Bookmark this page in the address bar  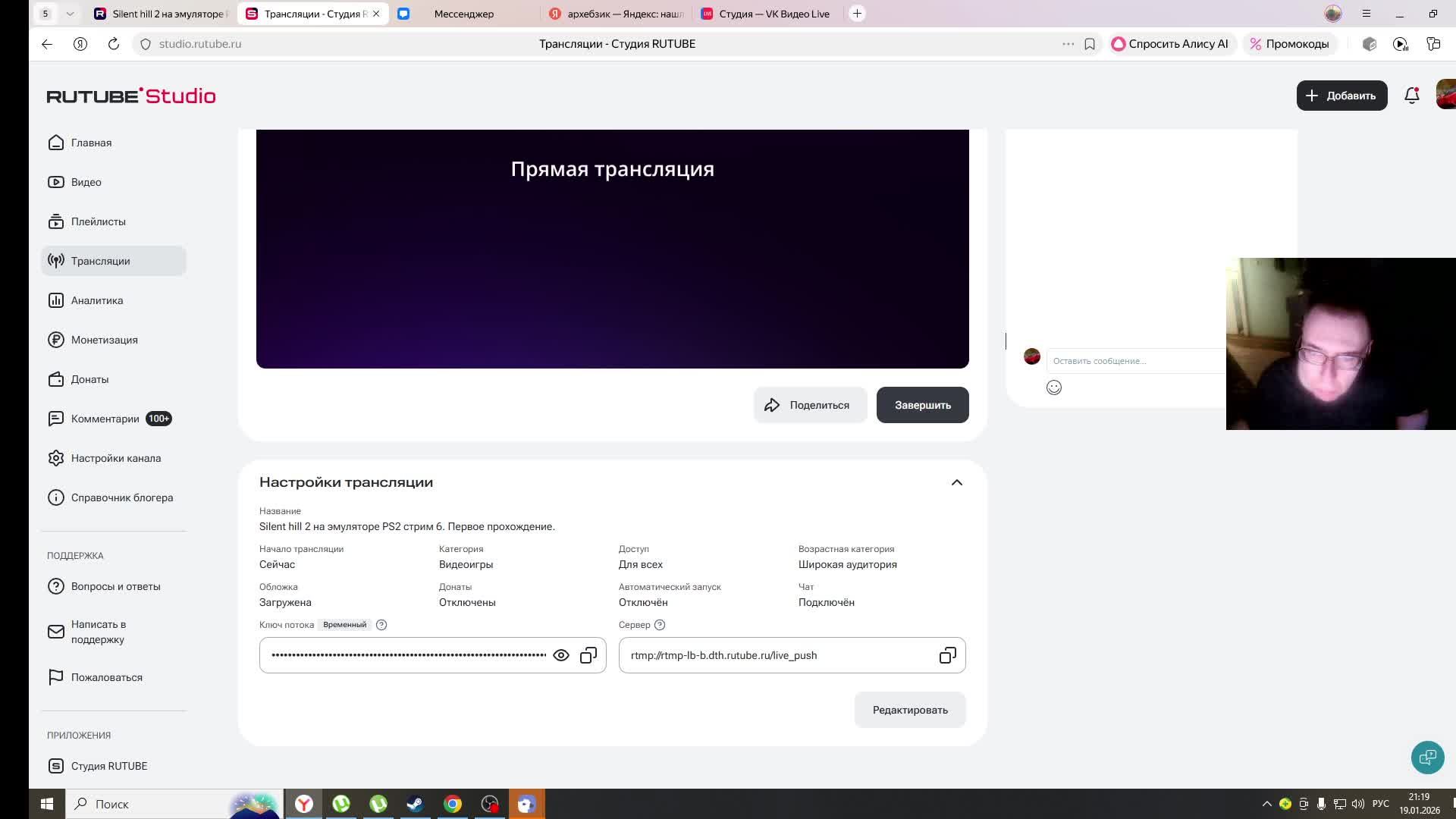click(x=1090, y=44)
